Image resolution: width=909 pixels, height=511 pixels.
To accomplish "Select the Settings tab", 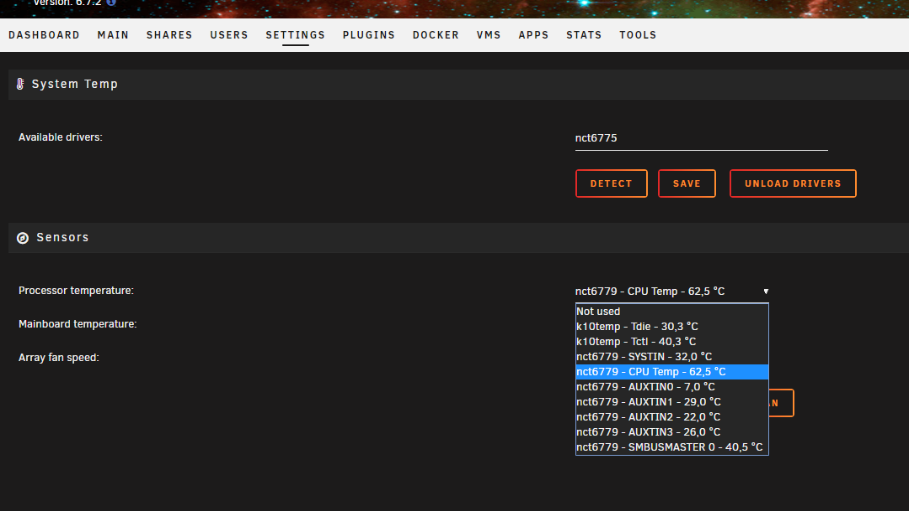I will 295,35.
